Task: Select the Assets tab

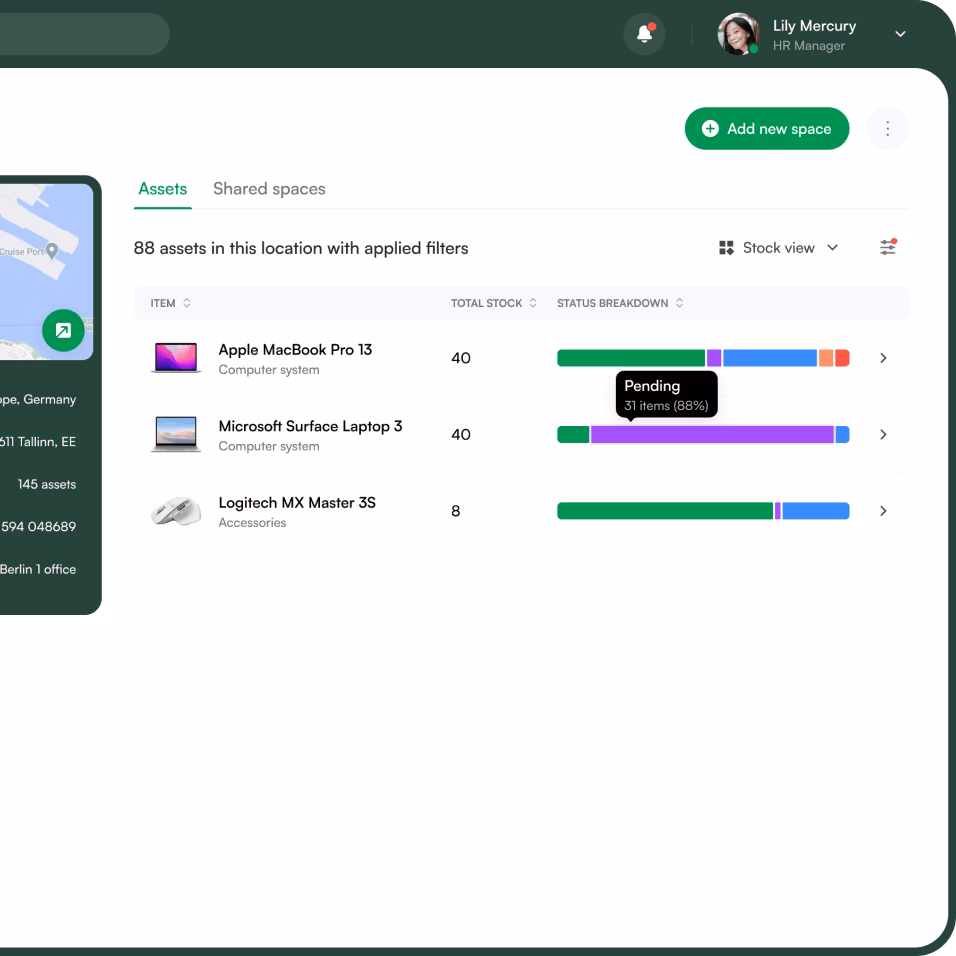Action: [x=162, y=189]
